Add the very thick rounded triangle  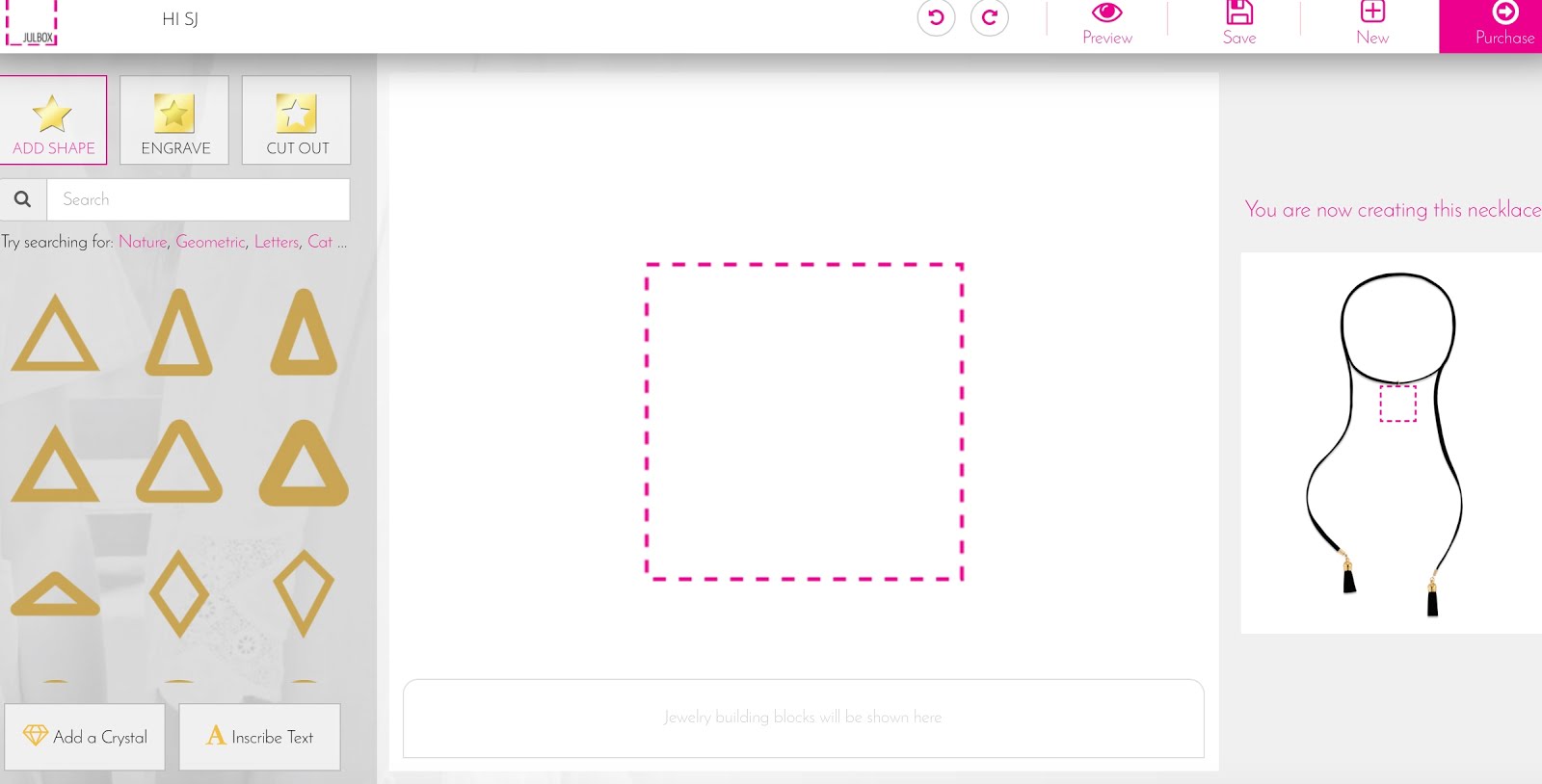point(304,463)
